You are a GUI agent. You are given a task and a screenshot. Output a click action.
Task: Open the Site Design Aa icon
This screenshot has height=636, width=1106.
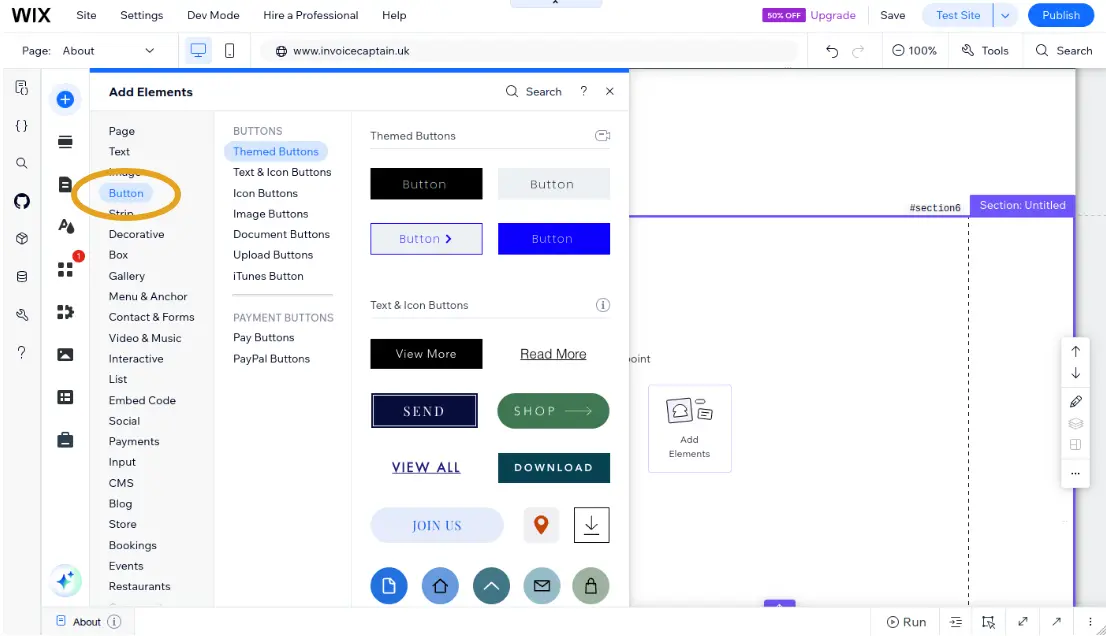click(x=66, y=226)
